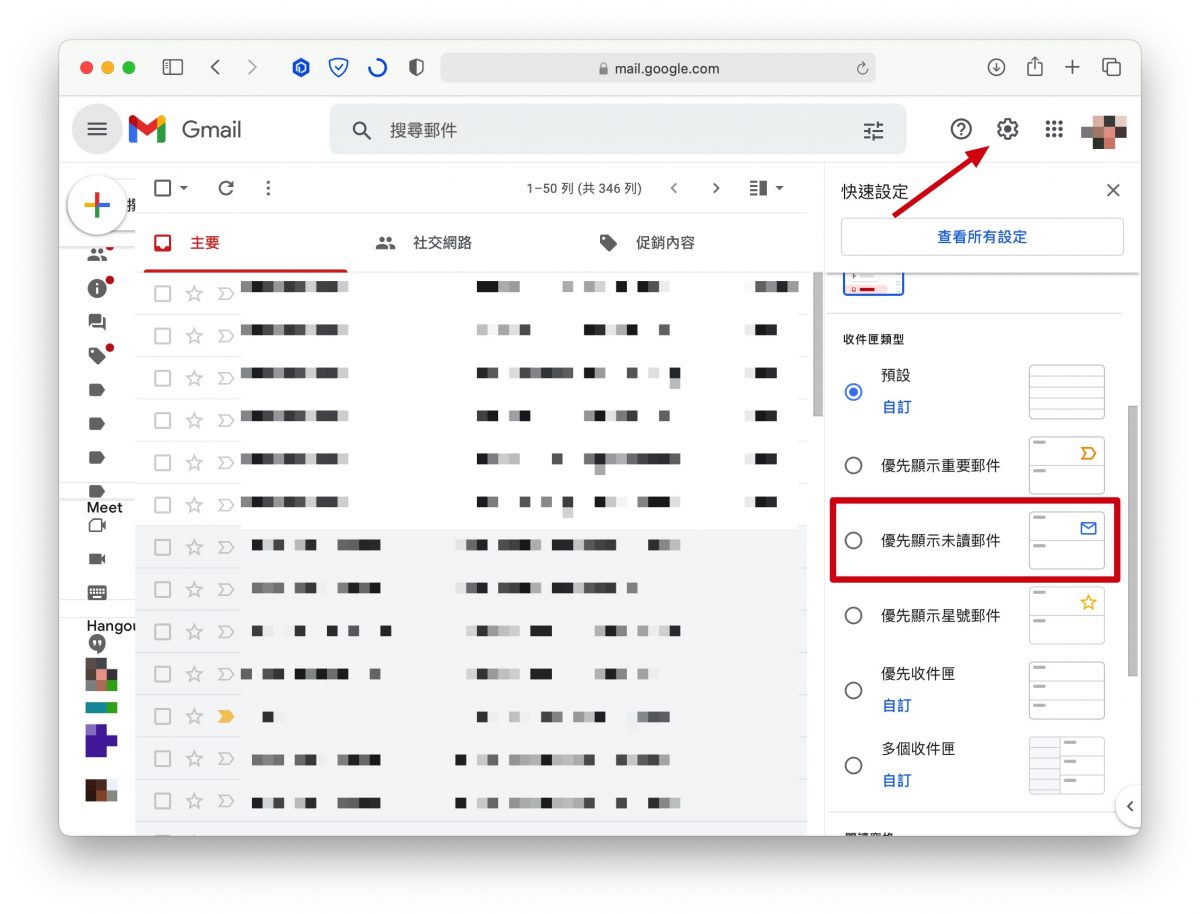This screenshot has height=914, width=1200.
Task: Open the three-dot more options menu
Action: [x=268, y=188]
